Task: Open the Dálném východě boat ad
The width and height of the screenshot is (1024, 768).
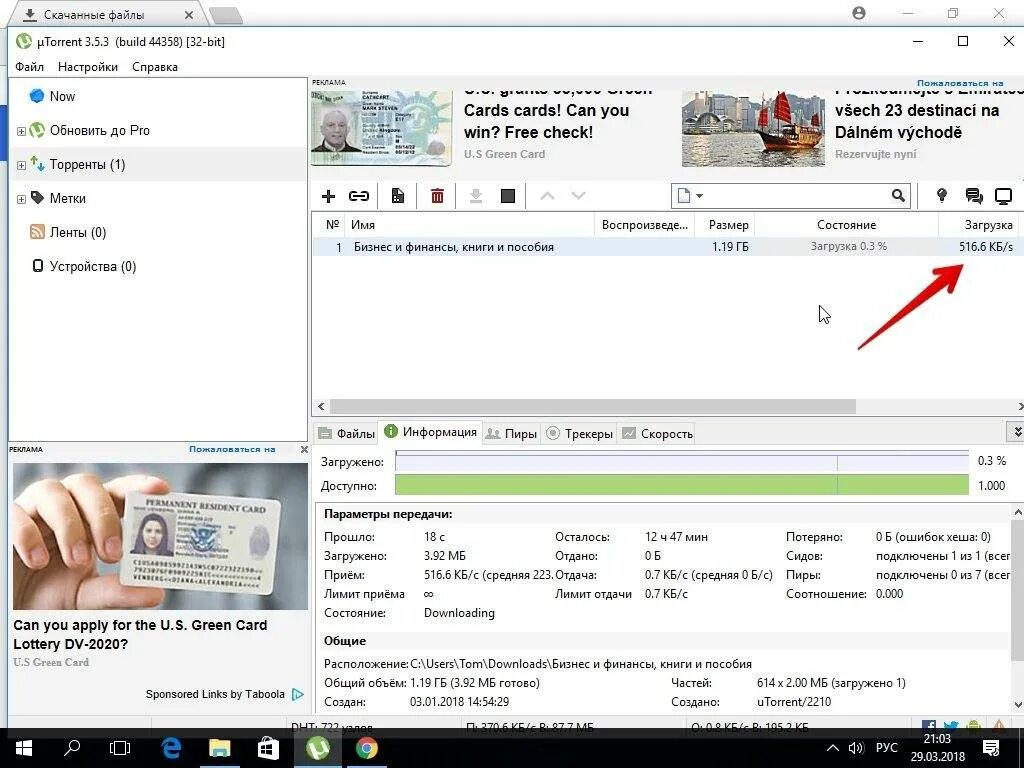Action: 753,129
